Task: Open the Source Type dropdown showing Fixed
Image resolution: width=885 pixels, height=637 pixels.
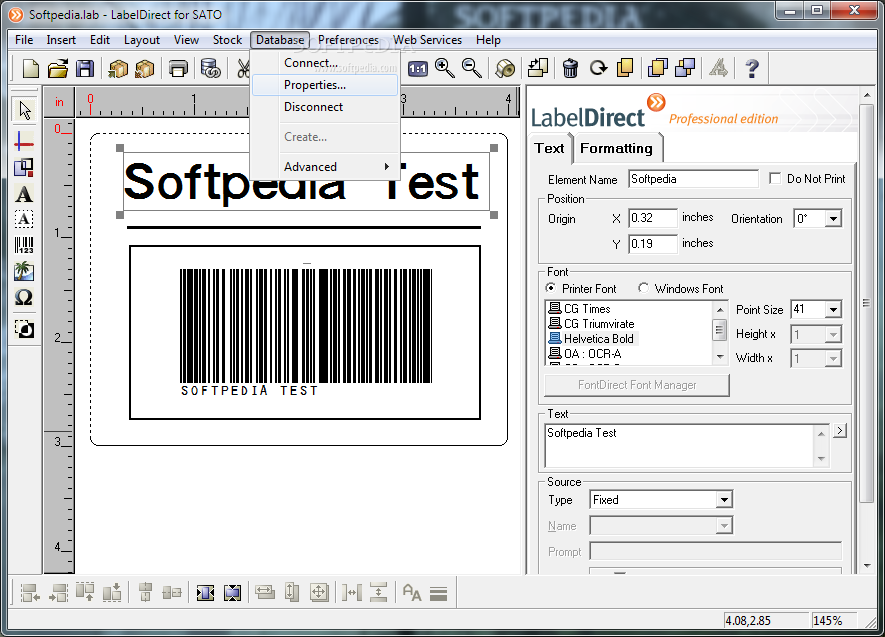Action: [x=724, y=499]
